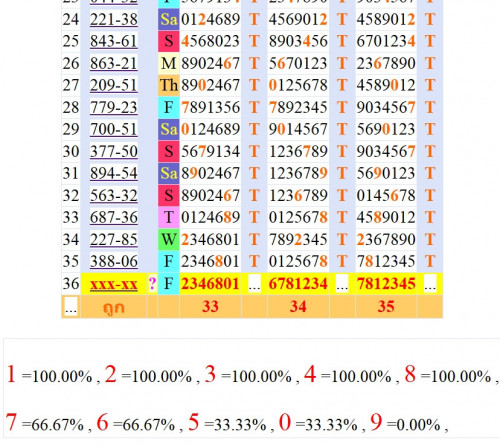Click number 5670123 in row 26
This screenshot has width=500, height=446.
(298, 63)
